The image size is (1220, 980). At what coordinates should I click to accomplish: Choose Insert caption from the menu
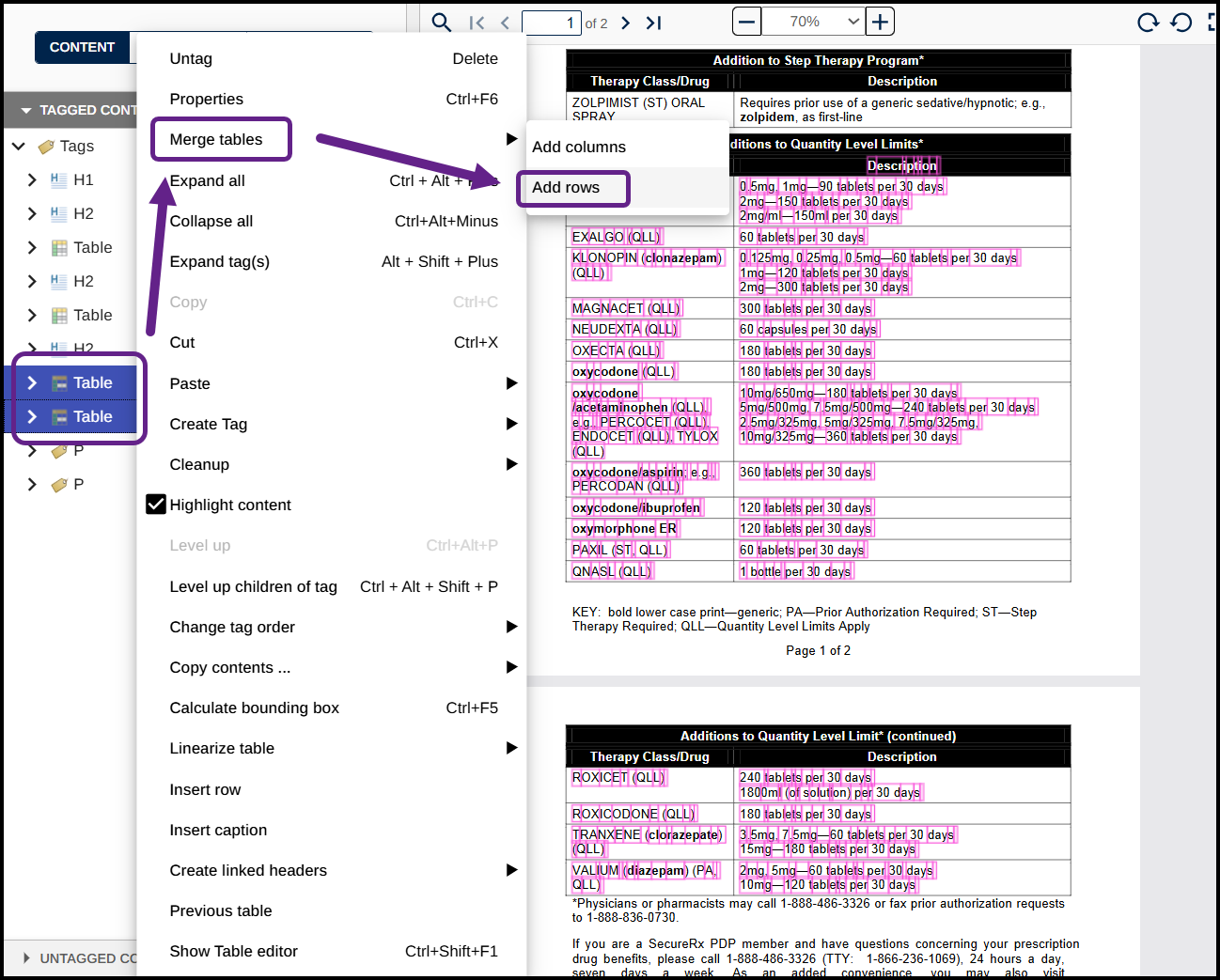click(x=334, y=830)
